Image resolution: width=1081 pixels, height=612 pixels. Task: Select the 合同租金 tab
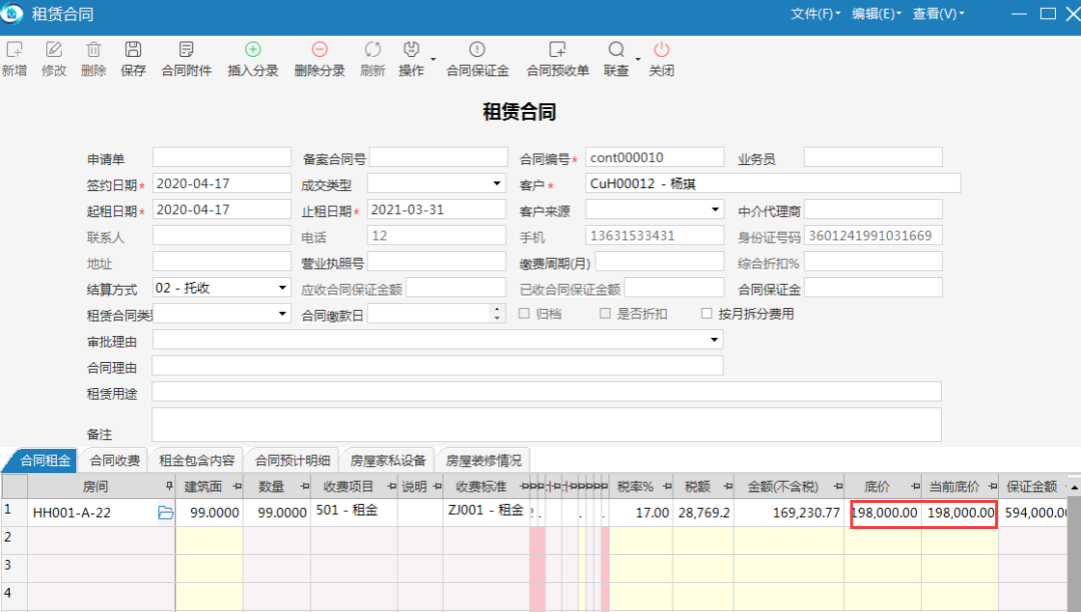tap(41, 460)
